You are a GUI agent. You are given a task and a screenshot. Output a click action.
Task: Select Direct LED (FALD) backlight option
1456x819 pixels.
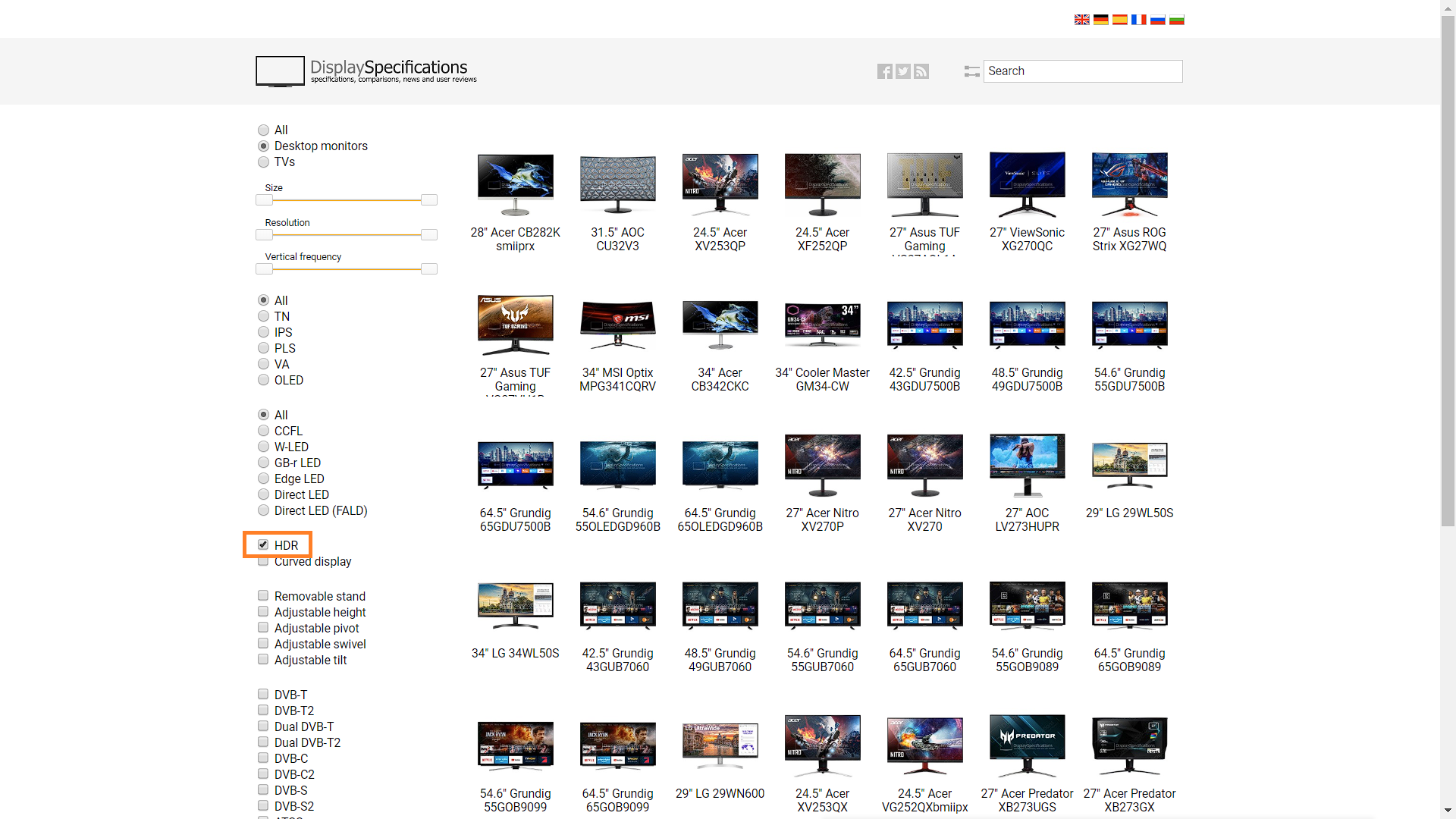[263, 511]
